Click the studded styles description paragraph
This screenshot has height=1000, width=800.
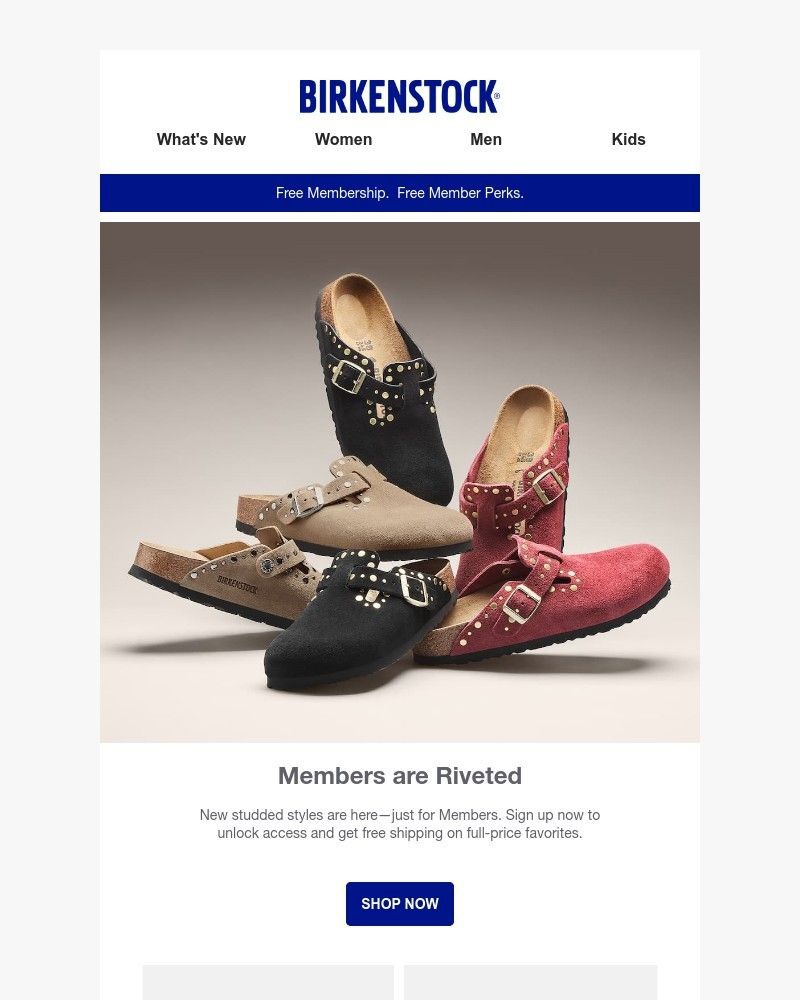click(400, 824)
